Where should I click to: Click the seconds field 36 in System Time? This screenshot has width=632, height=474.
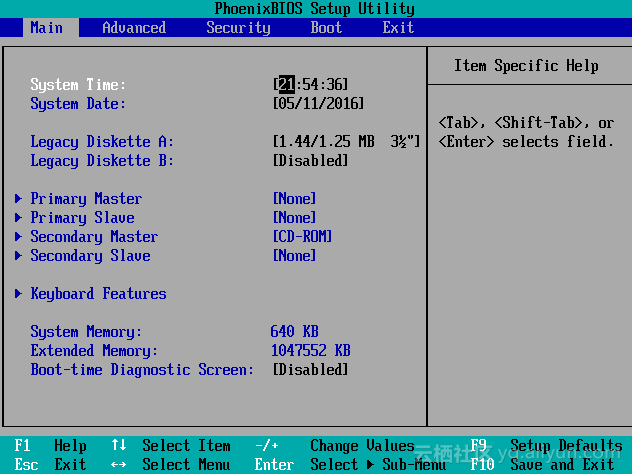click(x=334, y=84)
